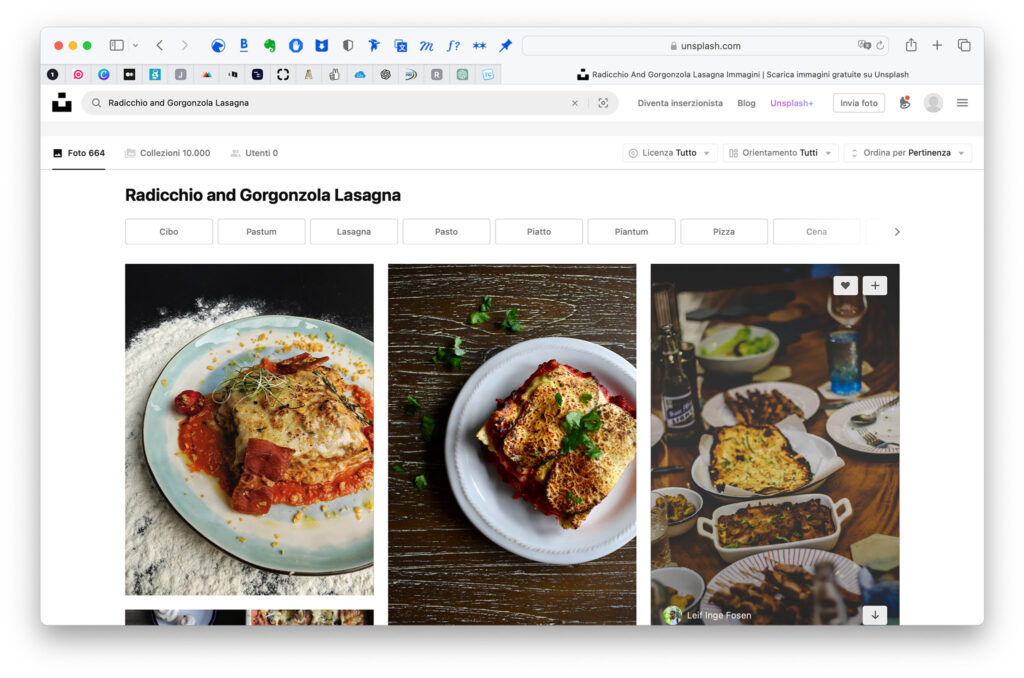Open the user profile avatar
This screenshot has height=678, width=1024.
(933, 103)
